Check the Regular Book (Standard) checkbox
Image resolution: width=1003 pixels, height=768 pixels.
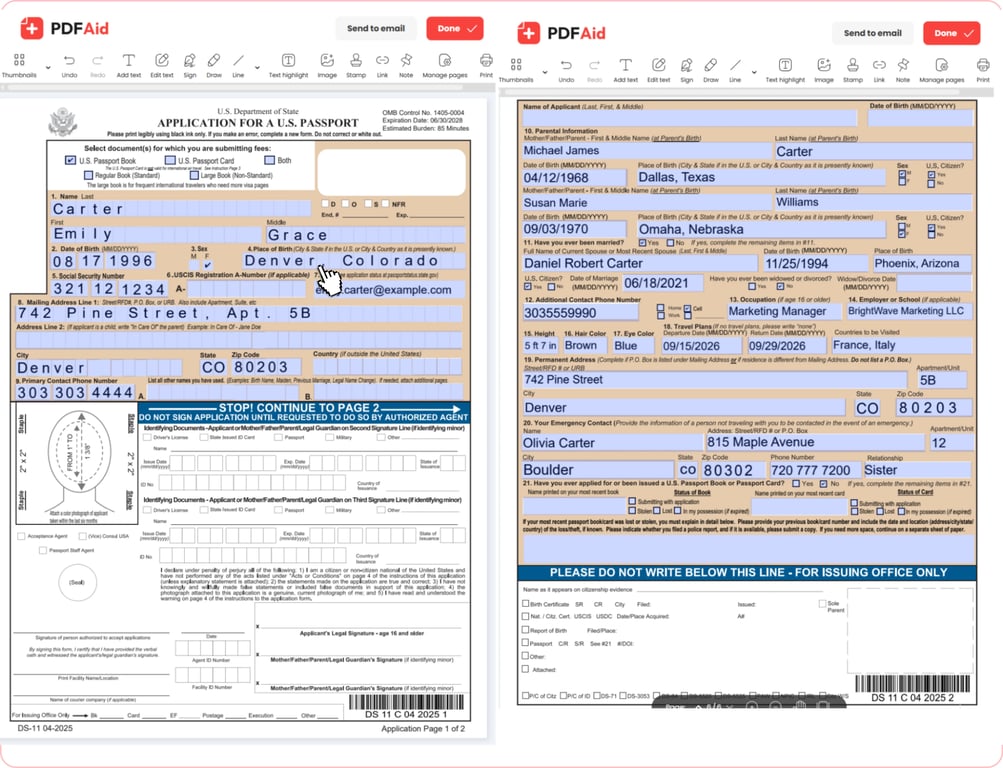click(88, 175)
